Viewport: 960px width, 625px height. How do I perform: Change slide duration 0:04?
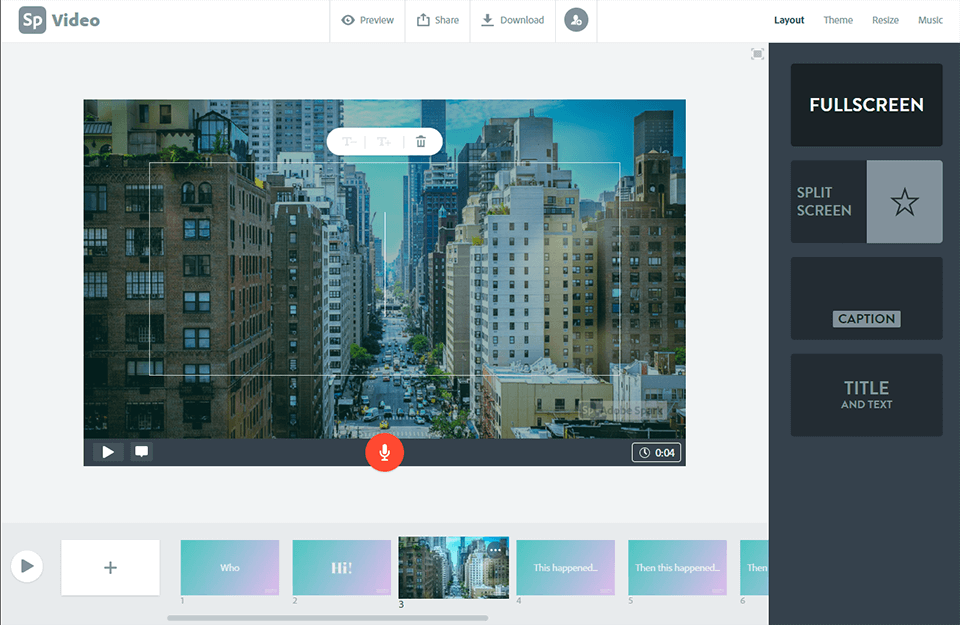(656, 452)
